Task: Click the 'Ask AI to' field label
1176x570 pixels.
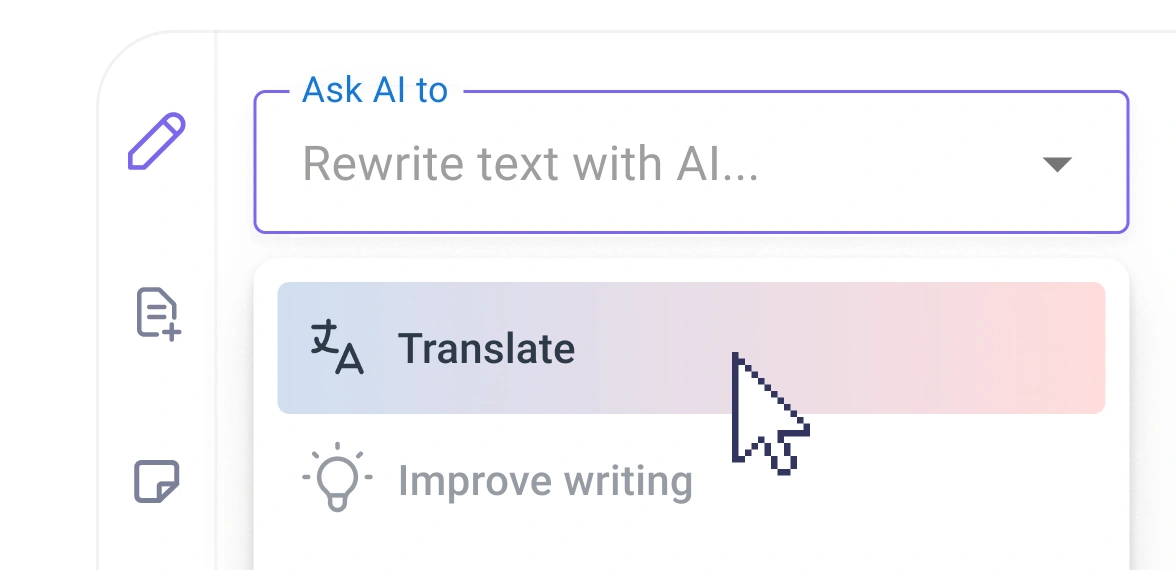Action: pos(375,91)
